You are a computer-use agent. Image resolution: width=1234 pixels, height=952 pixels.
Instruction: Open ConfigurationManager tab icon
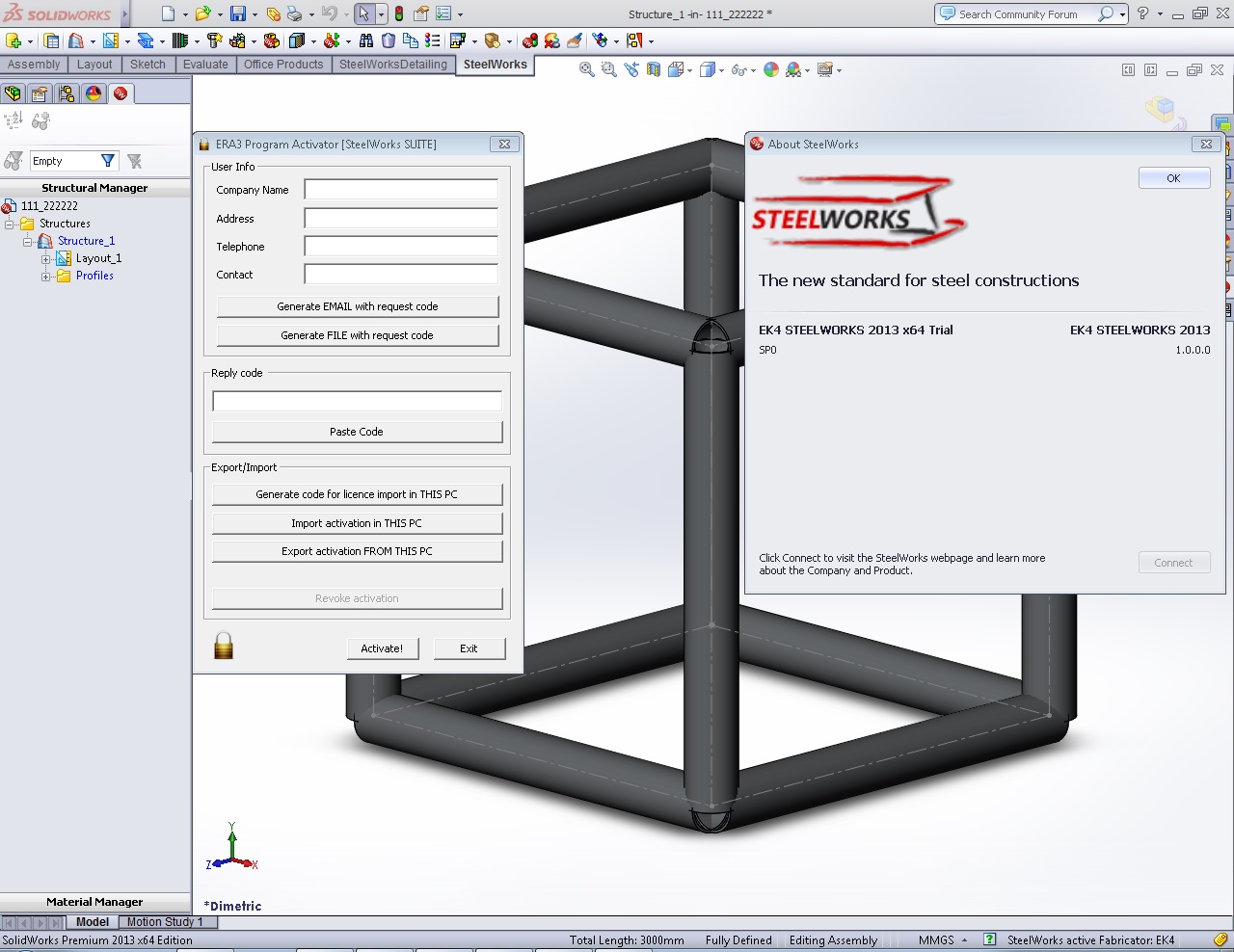[x=67, y=93]
